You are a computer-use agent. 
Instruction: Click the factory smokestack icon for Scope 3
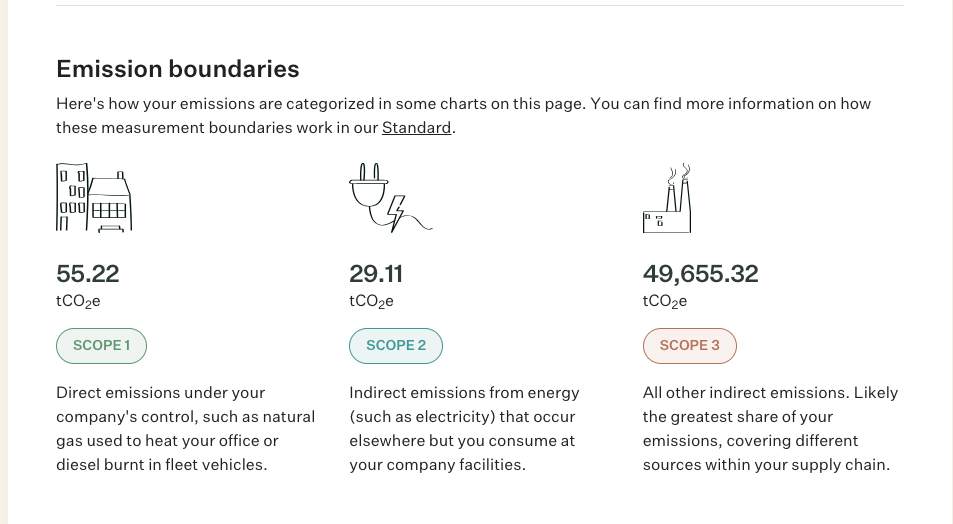click(x=667, y=198)
